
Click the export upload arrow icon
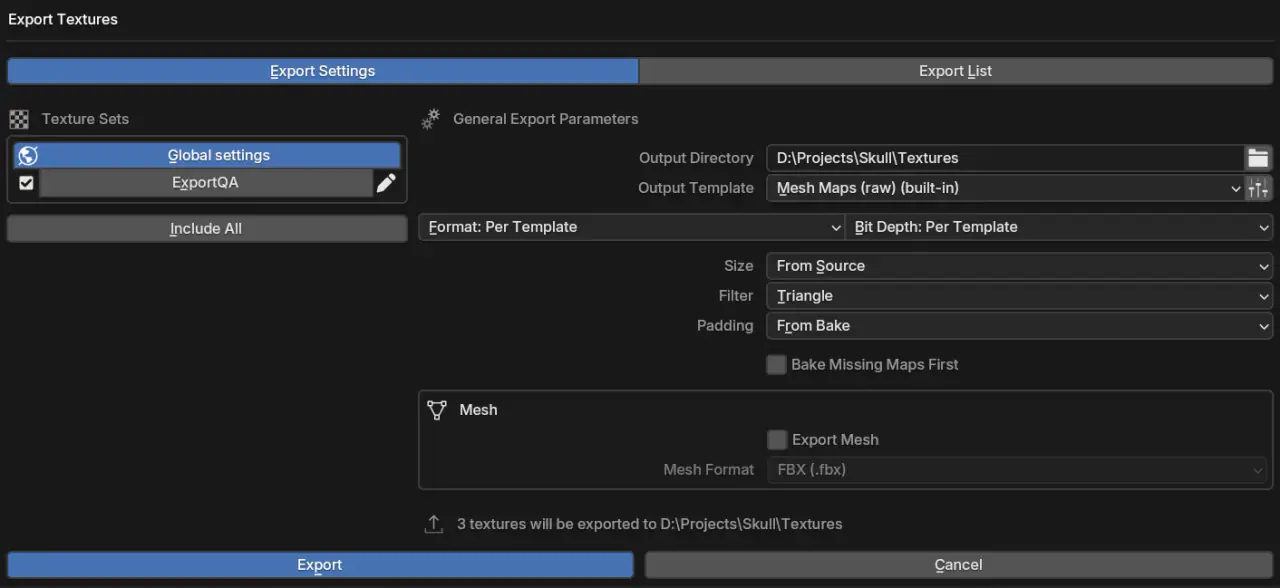coord(434,524)
